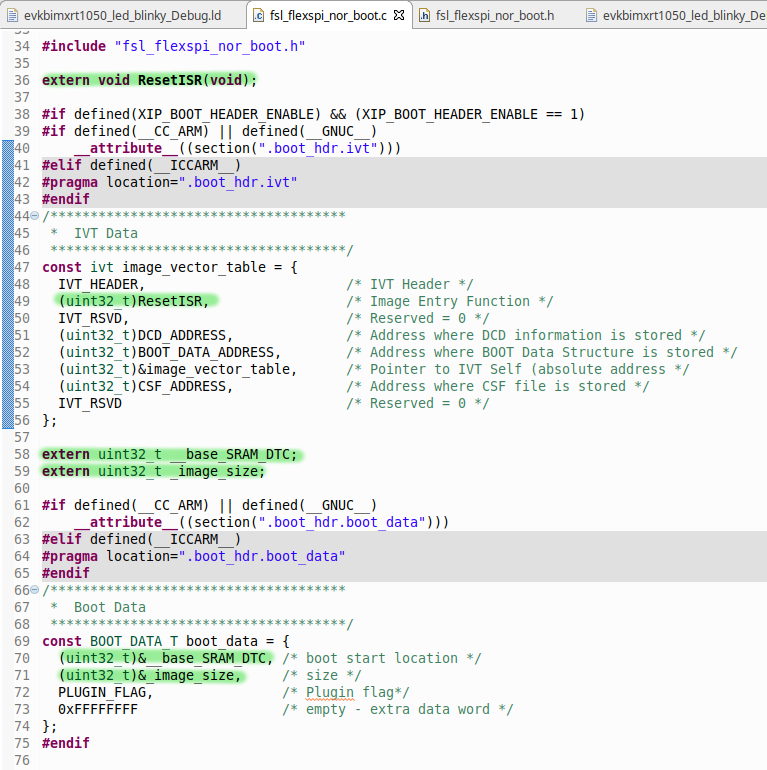
Task: Open the fsl_flexspi_nor_boot.h tab
Action: click(495, 16)
